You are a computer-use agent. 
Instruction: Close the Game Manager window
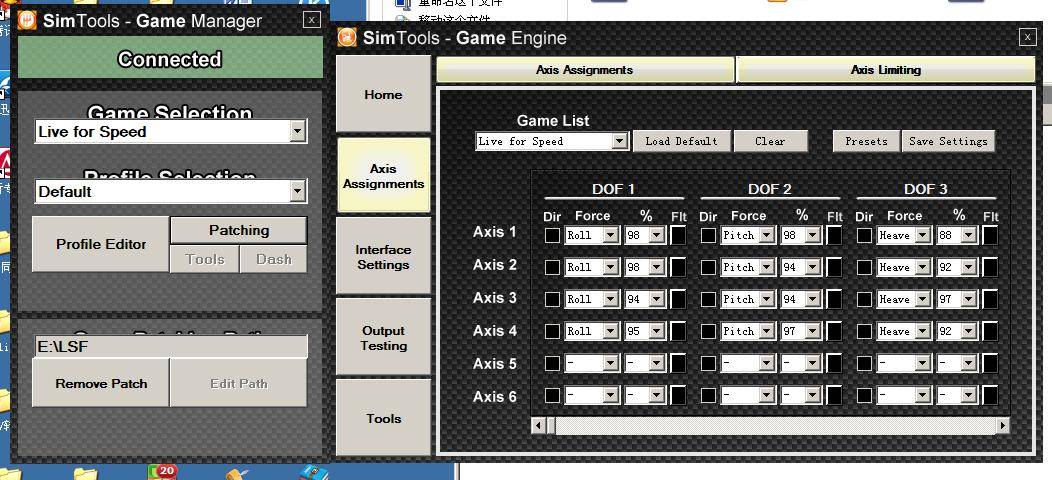(x=312, y=19)
